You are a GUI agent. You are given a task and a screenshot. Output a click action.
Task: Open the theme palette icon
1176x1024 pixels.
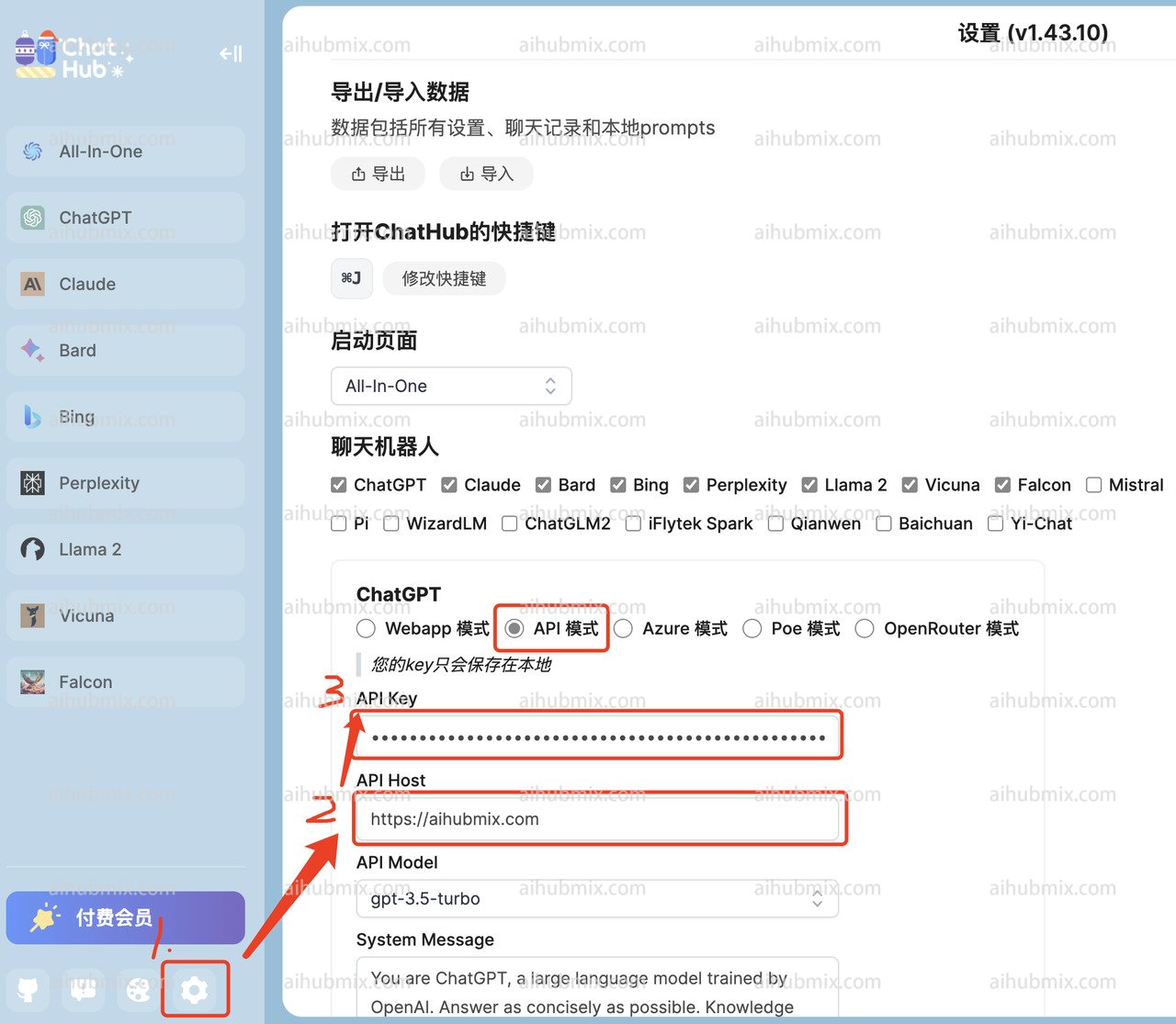[x=139, y=989]
